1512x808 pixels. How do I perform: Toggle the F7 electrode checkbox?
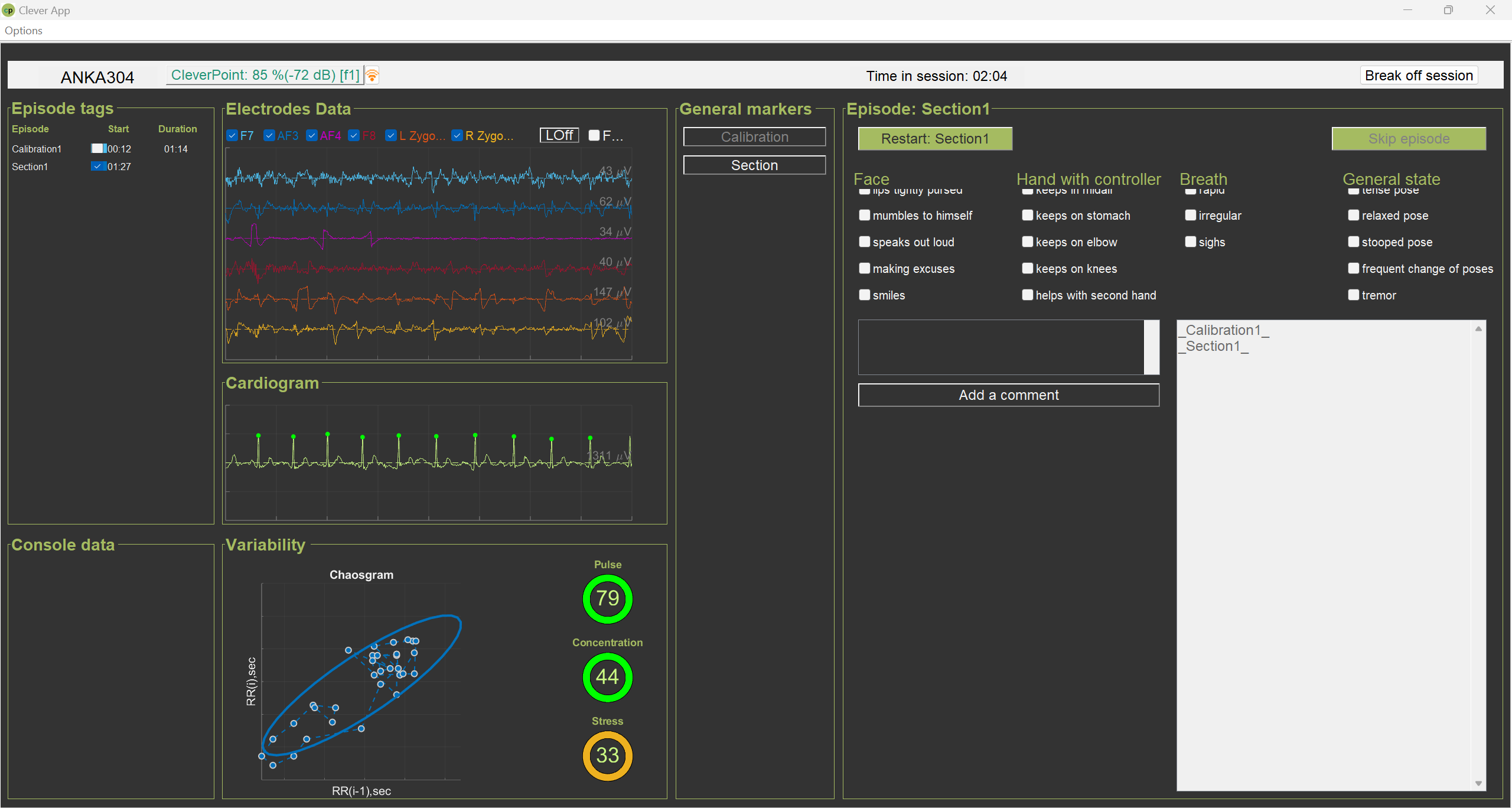[232, 136]
